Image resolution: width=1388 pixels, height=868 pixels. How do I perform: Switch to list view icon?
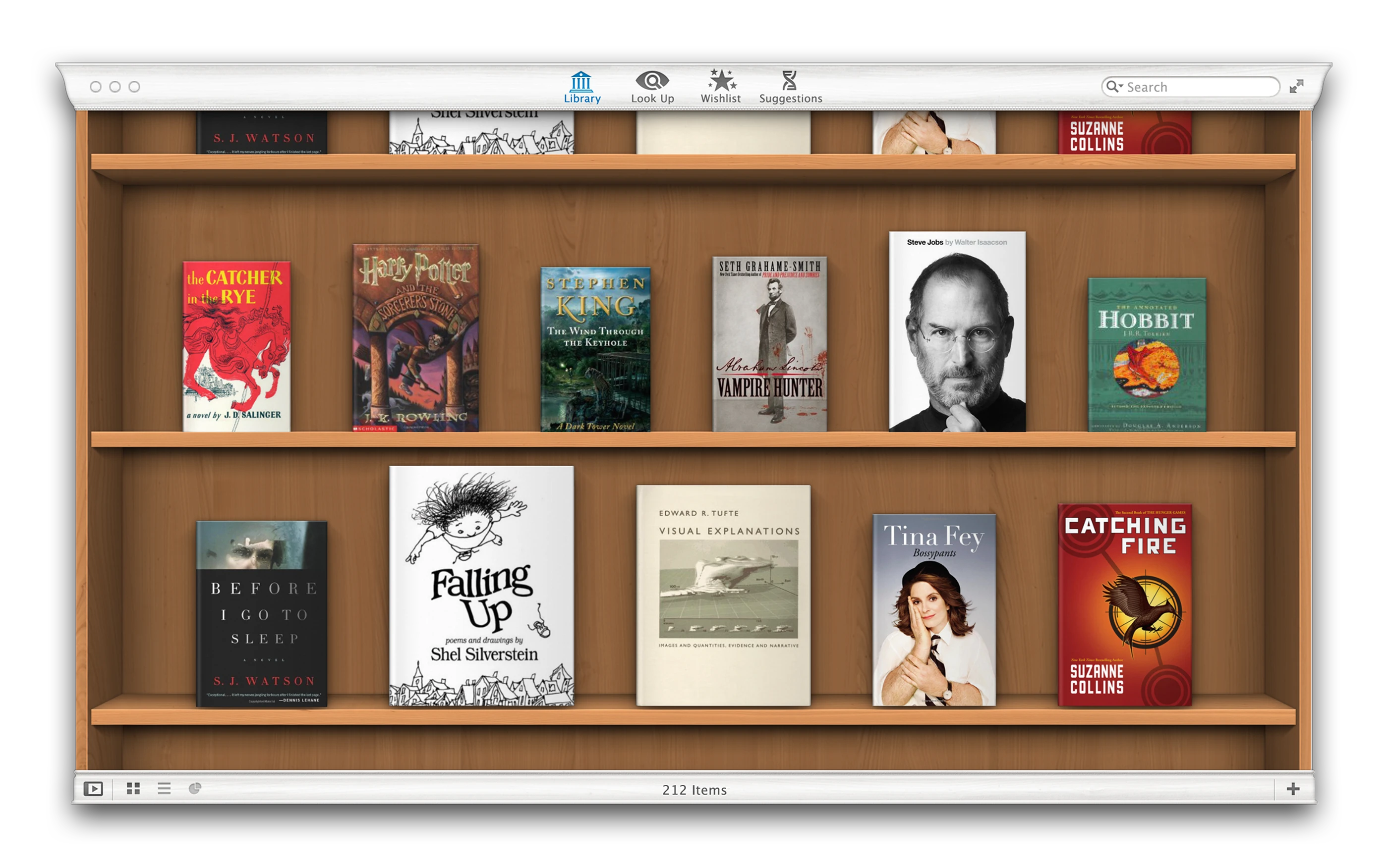click(164, 789)
